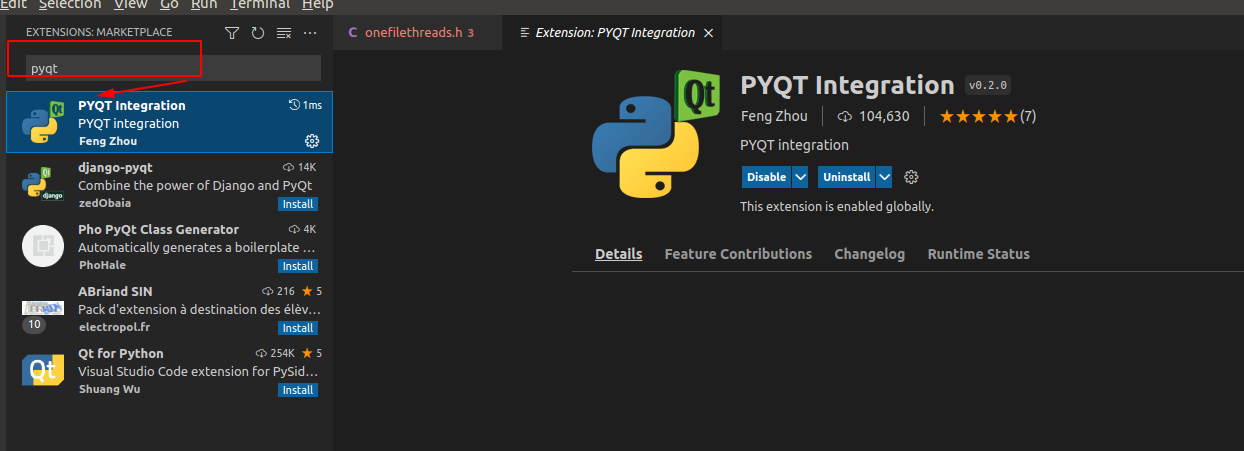The height and width of the screenshot is (451, 1244).
Task: Expand the Uninstall button dropdown arrow
Action: pos(884,177)
